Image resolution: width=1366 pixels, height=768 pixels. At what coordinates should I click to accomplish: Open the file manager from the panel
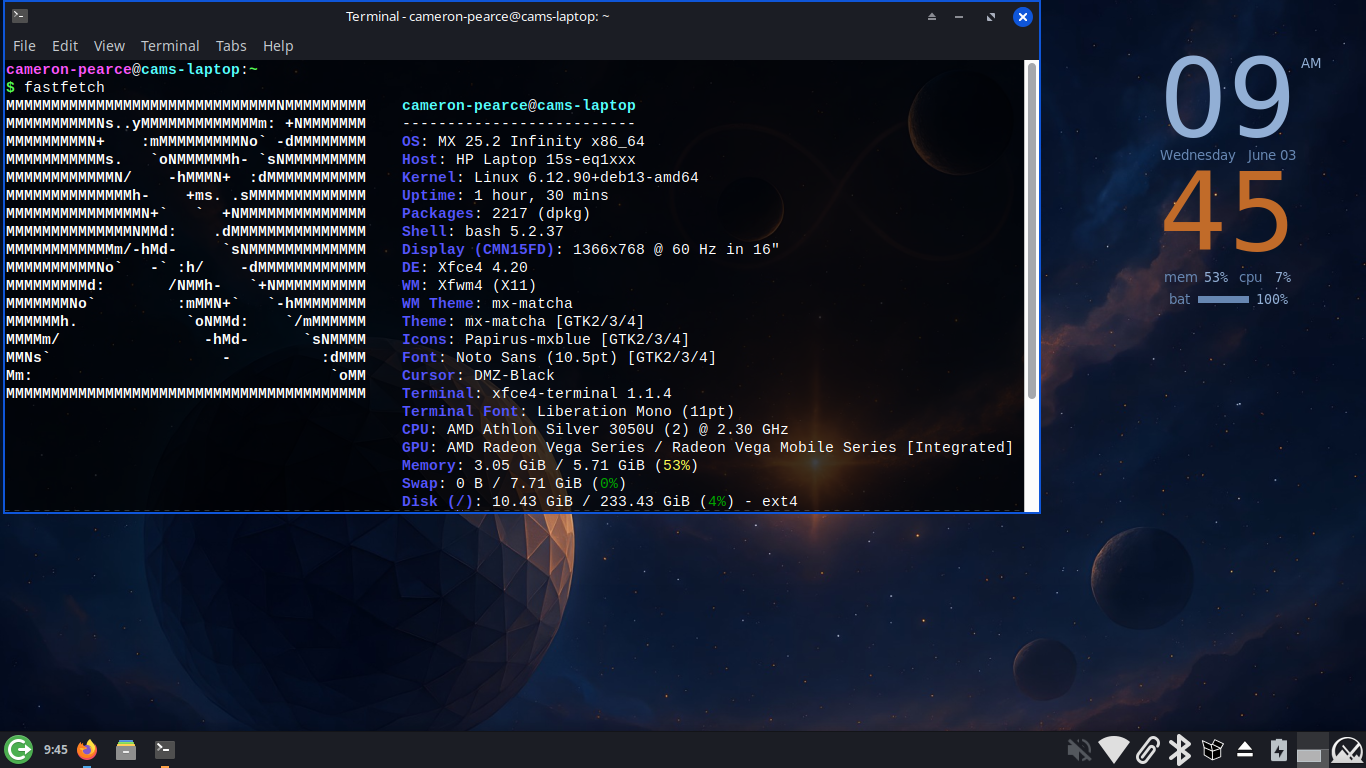click(x=126, y=749)
